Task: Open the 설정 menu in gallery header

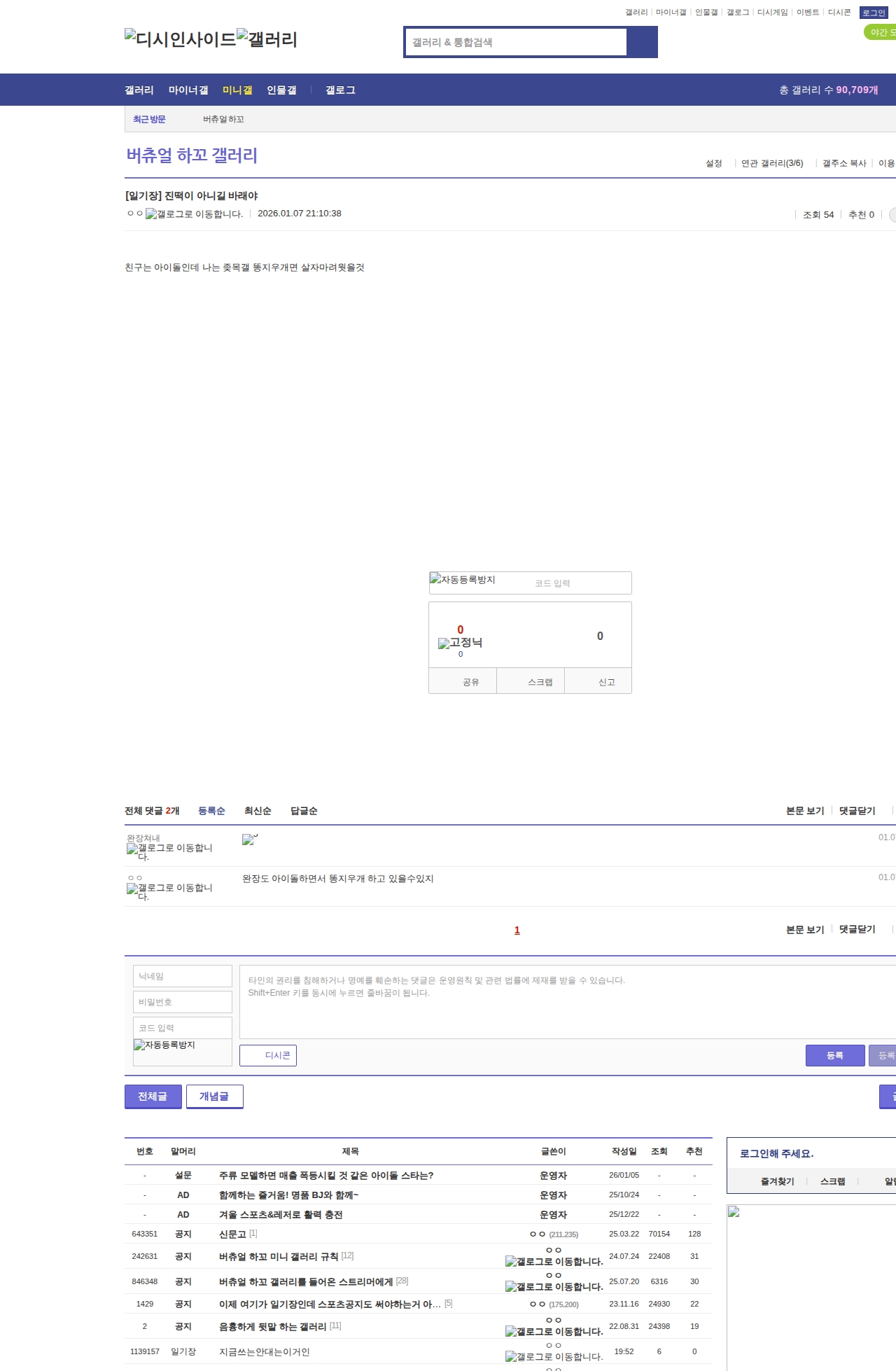Action: click(x=713, y=163)
